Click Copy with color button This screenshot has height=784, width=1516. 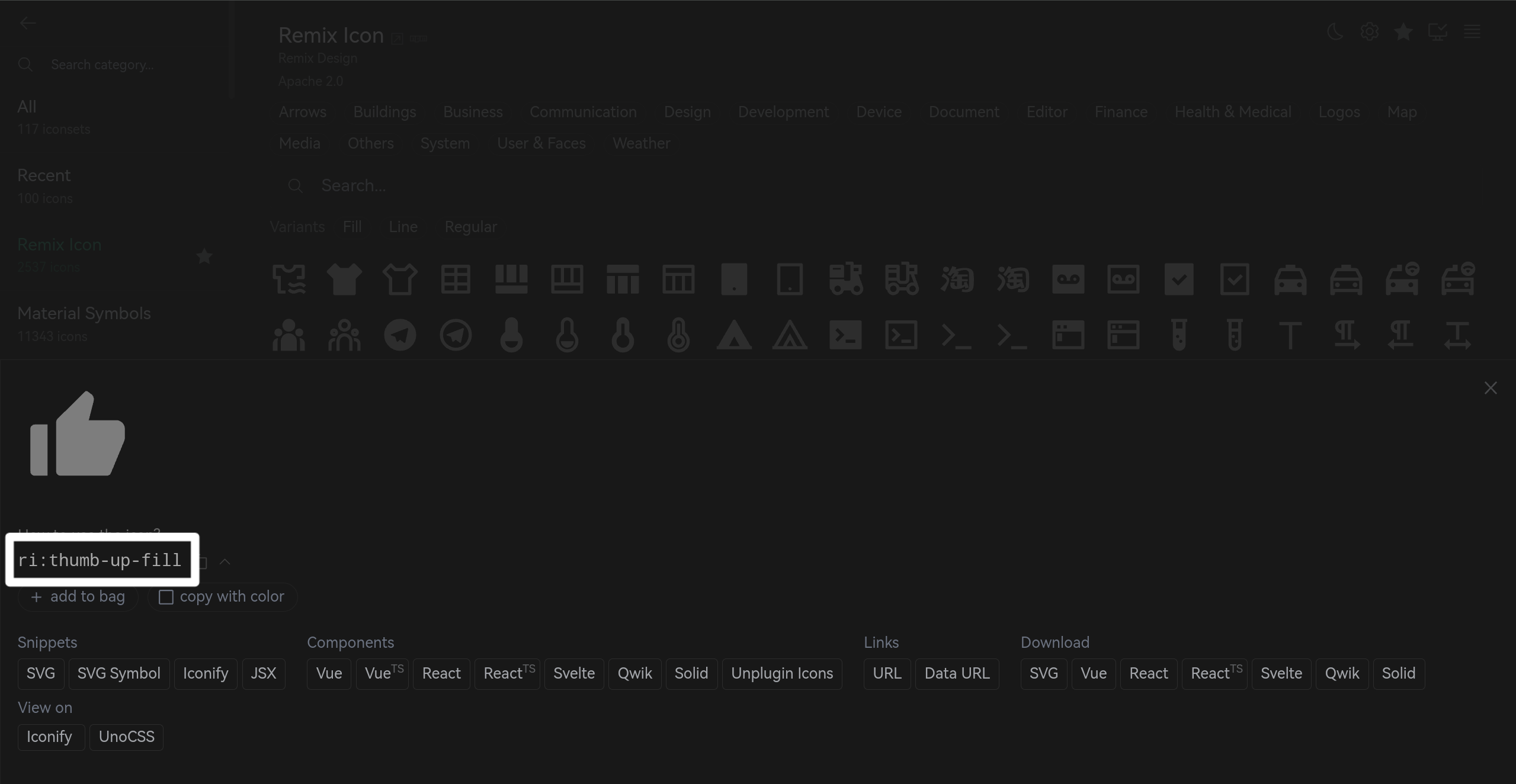(x=220, y=596)
